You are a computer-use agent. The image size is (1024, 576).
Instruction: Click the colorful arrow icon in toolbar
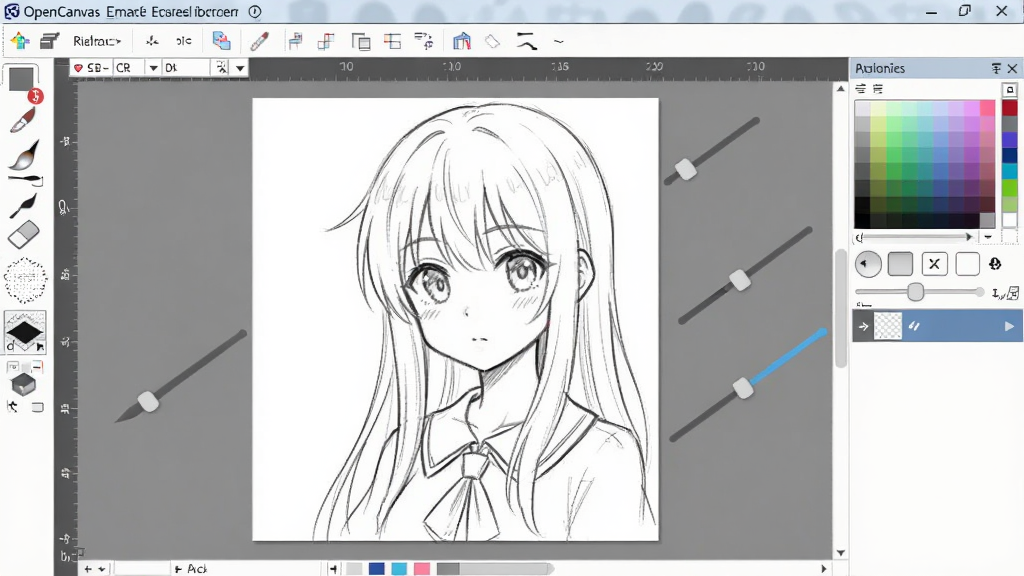20,41
